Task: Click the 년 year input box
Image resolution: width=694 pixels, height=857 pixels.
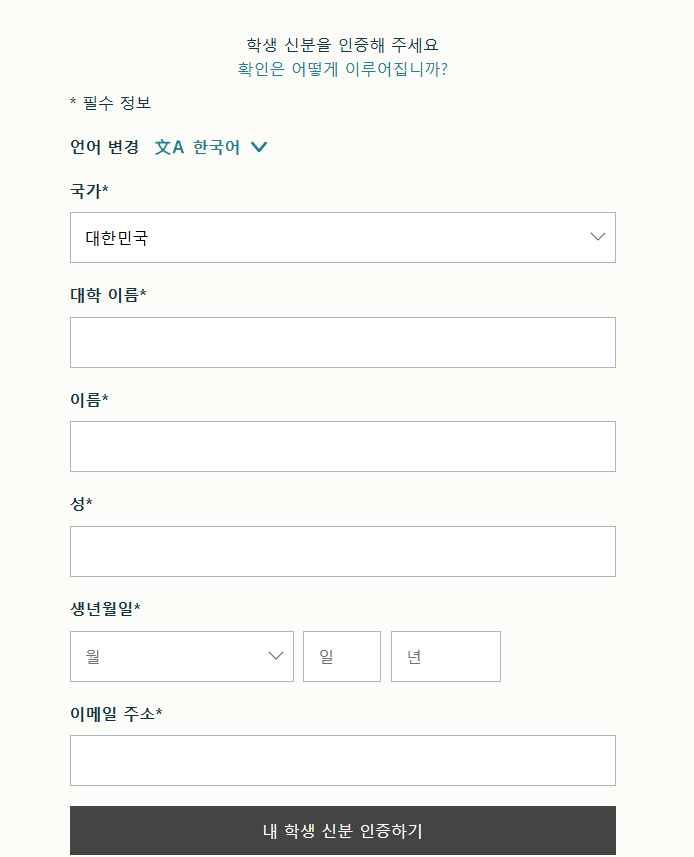Action: click(446, 656)
